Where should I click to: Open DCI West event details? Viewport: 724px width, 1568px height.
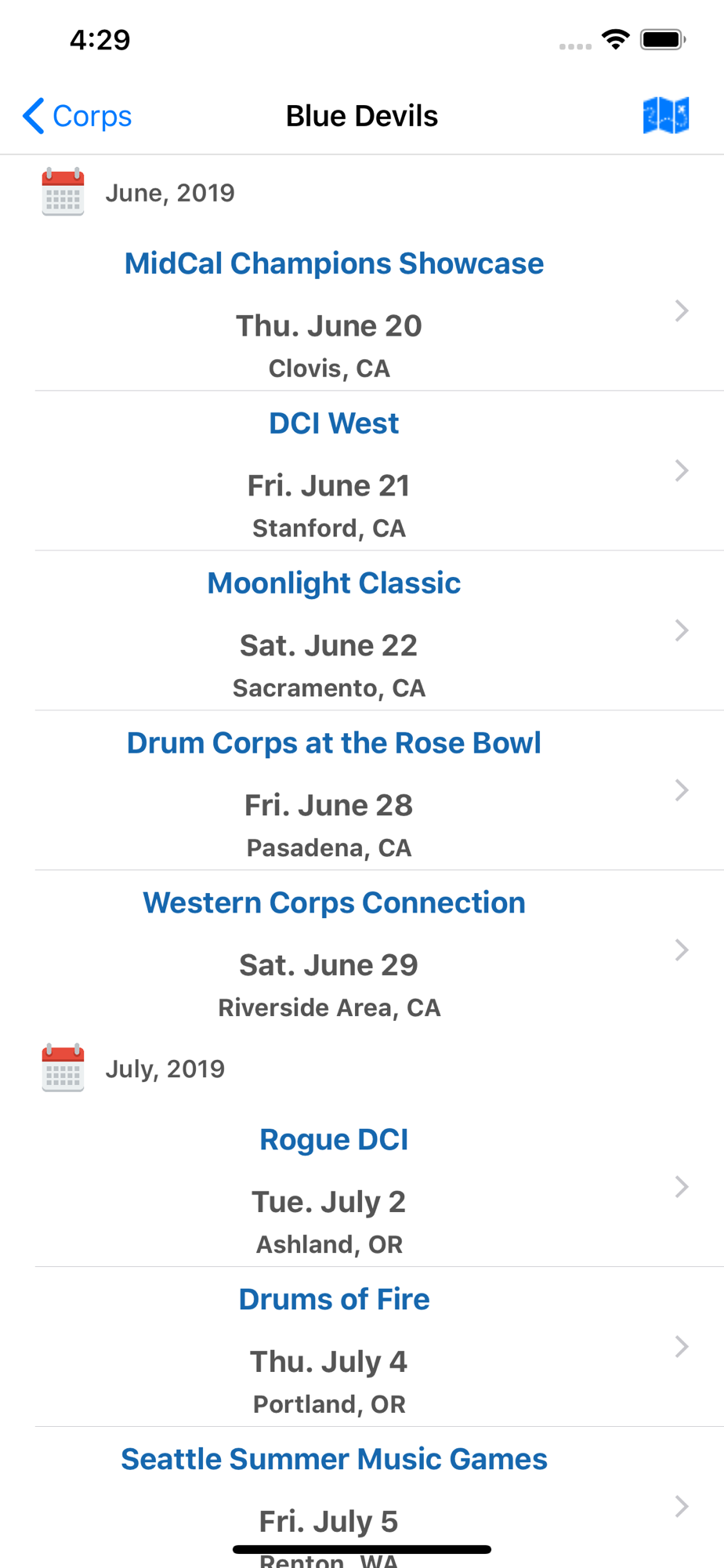[x=334, y=423]
